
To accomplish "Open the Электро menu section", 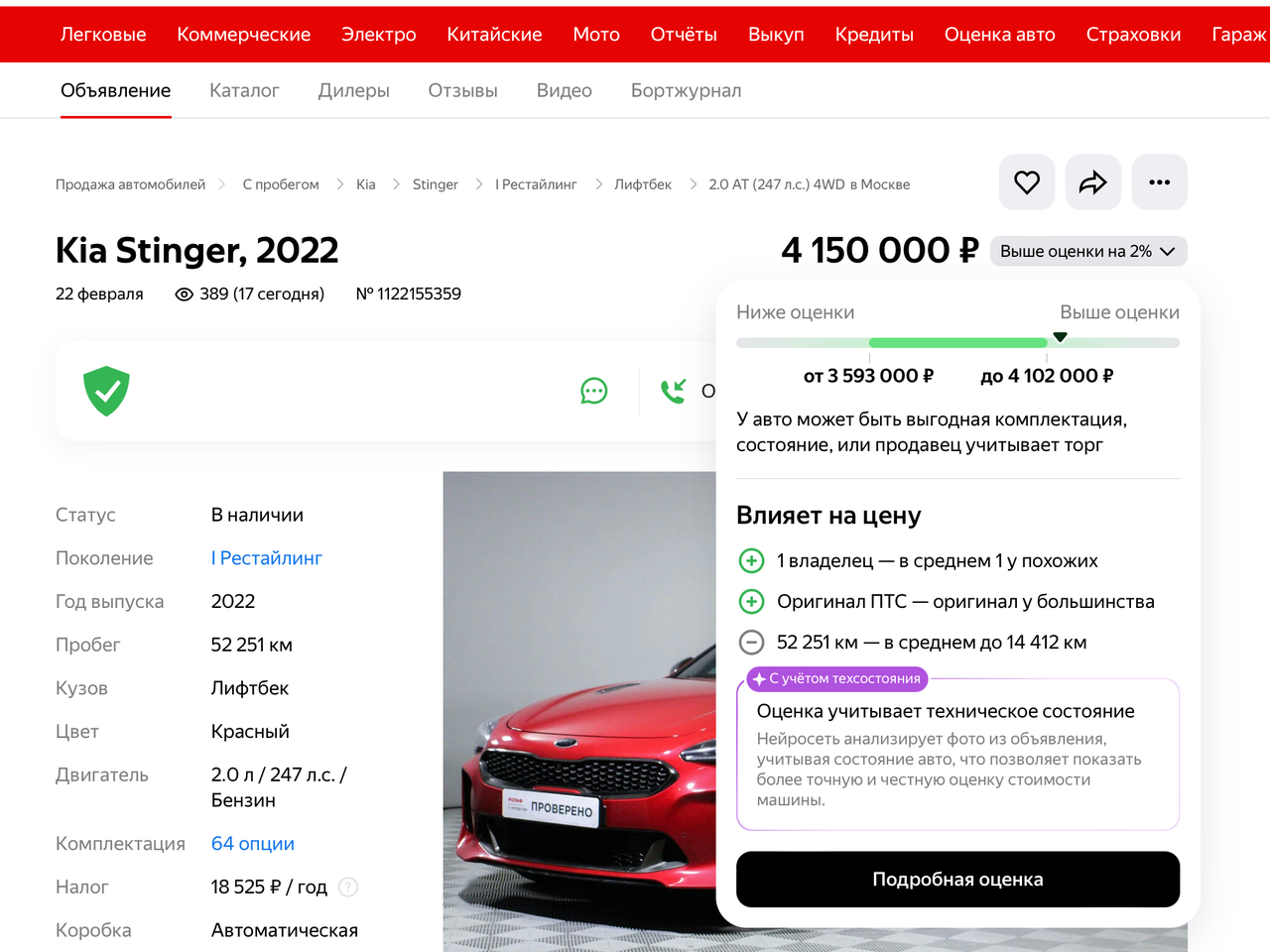I will click(379, 35).
